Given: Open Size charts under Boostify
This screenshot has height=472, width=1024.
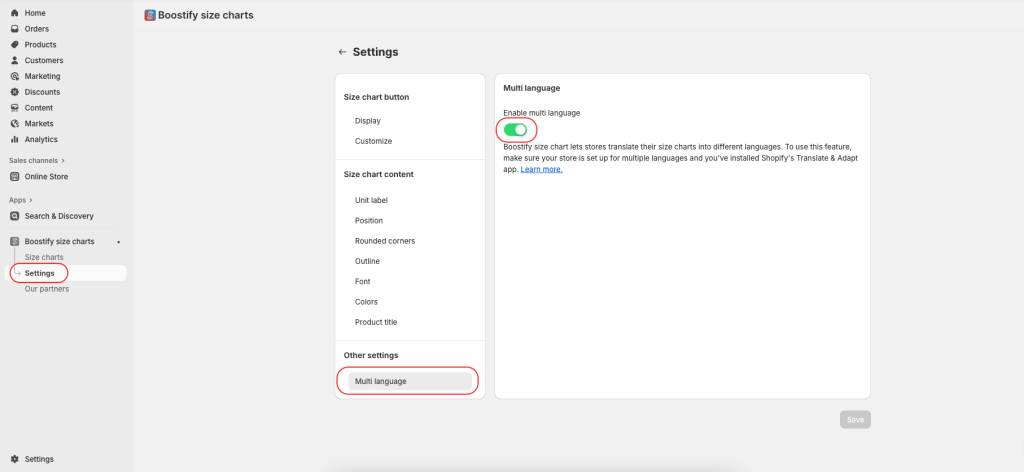Looking at the screenshot, I should (44, 257).
